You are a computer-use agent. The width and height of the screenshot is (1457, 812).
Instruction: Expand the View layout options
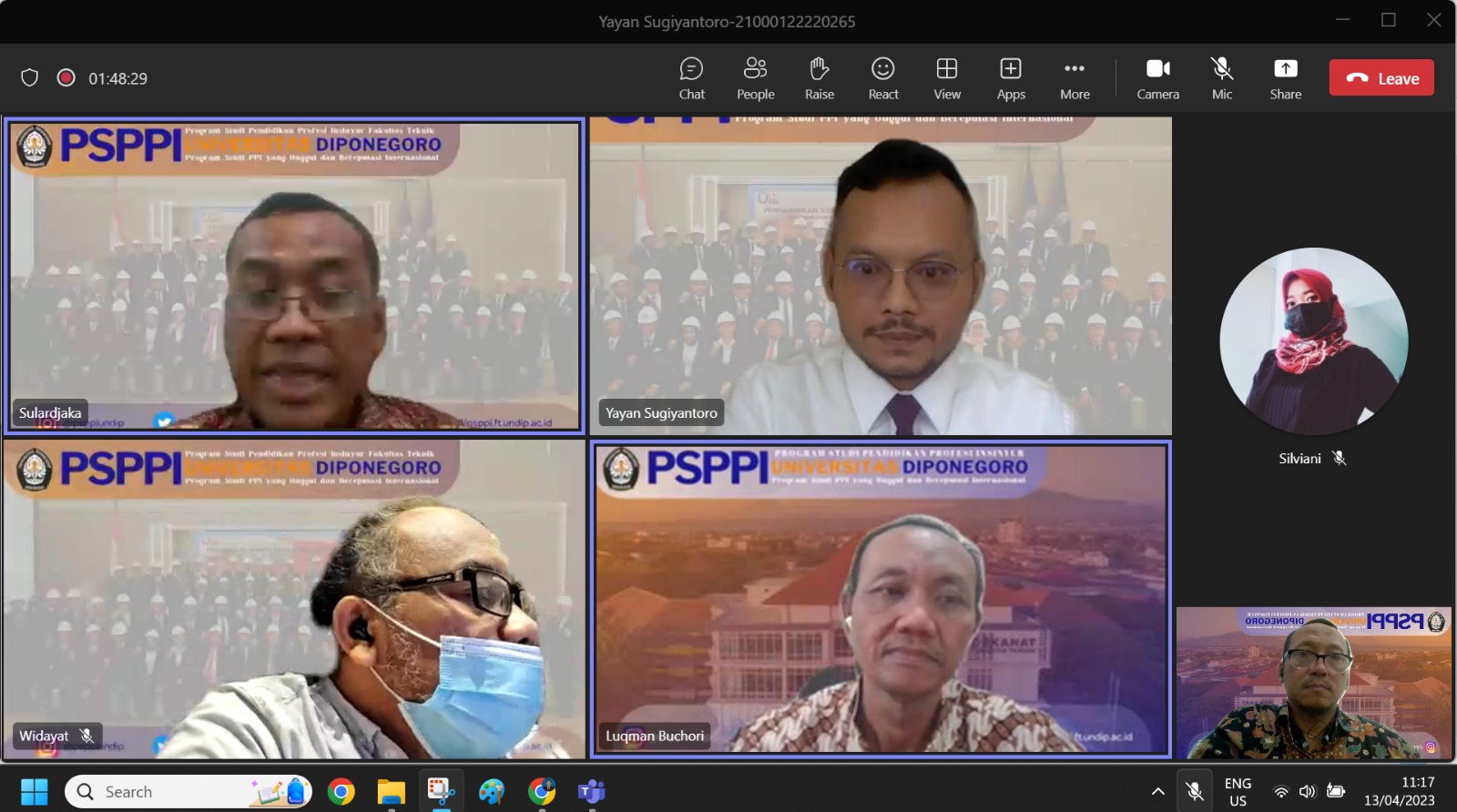coord(946,78)
